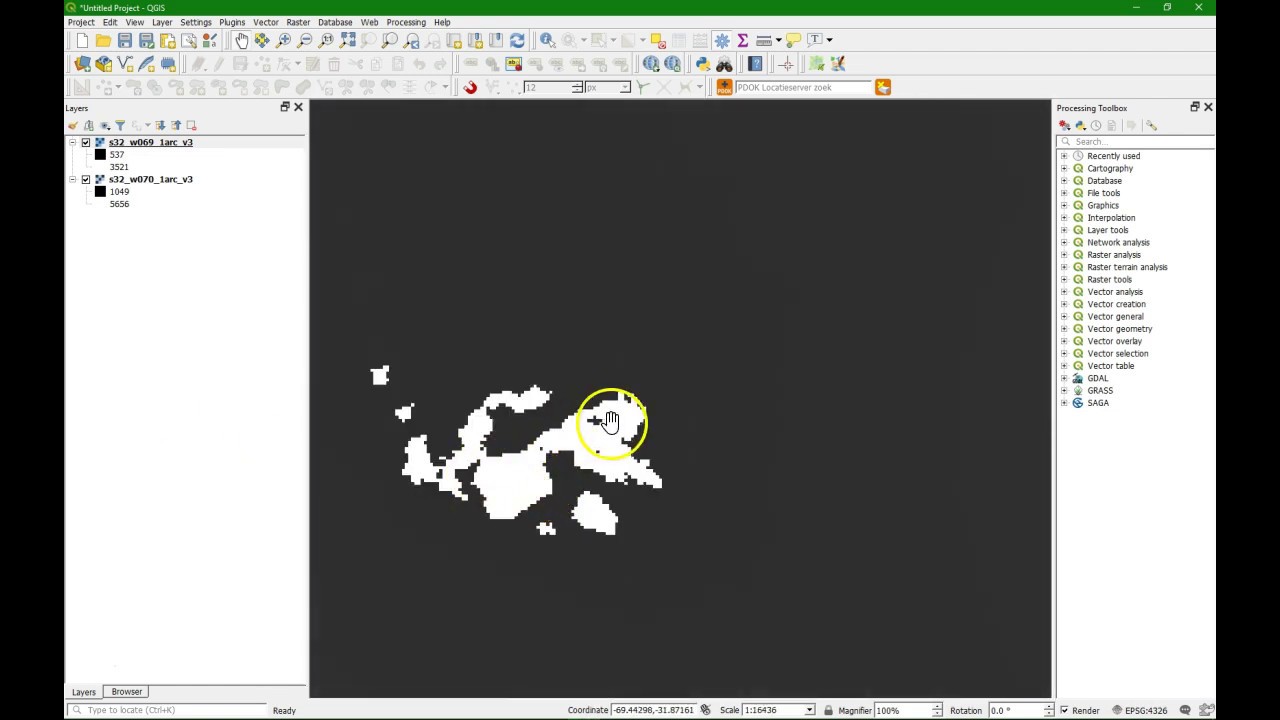Open the Plugins menu

232,22
